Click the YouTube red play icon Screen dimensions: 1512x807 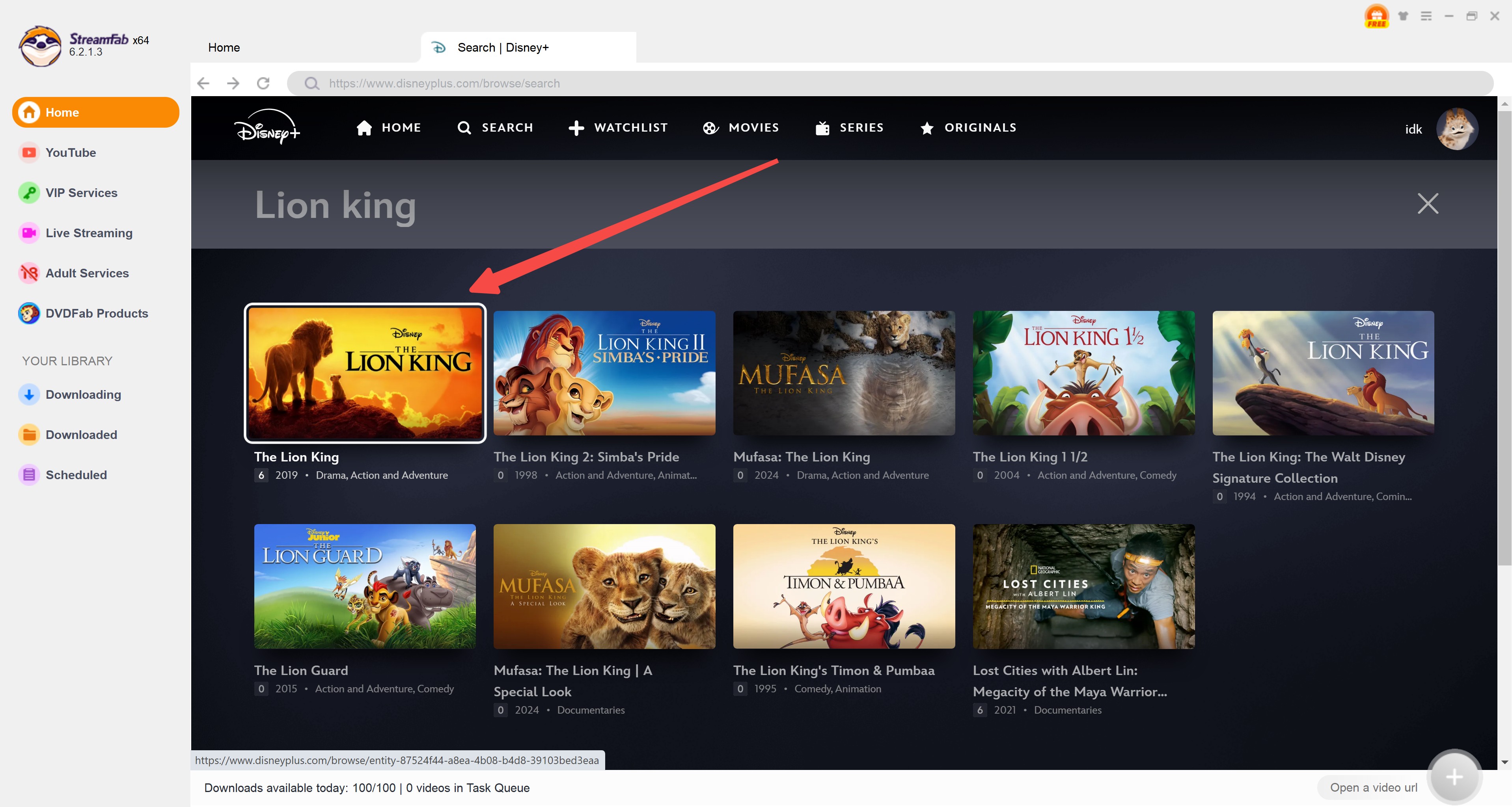[x=29, y=152]
